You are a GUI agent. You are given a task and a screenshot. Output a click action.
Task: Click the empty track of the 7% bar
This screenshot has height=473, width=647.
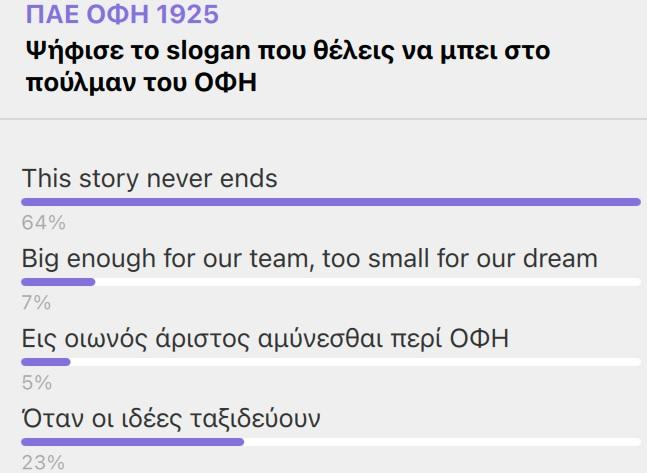pyautogui.click(x=368, y=282)
